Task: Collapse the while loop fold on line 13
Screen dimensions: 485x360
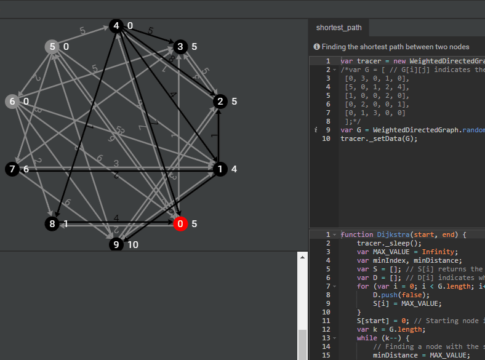Action: [334, 338]
